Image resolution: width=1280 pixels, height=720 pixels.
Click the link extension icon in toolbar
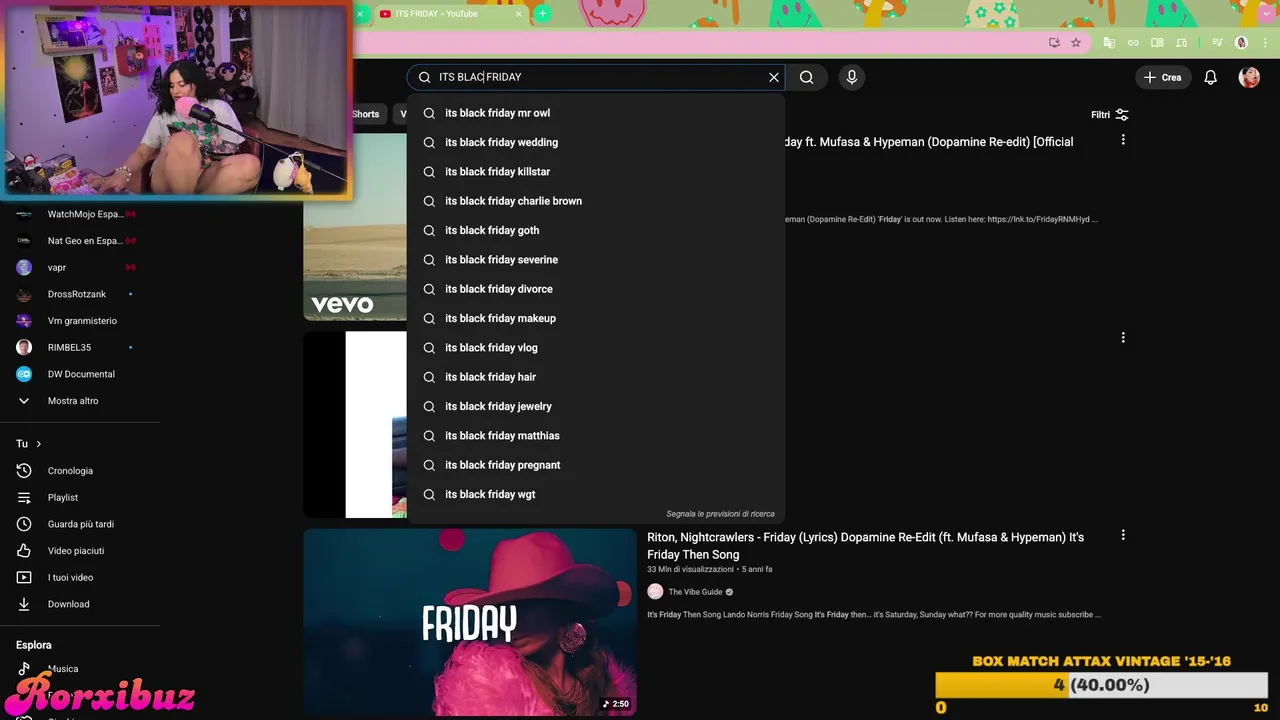tap(1133, 43)
